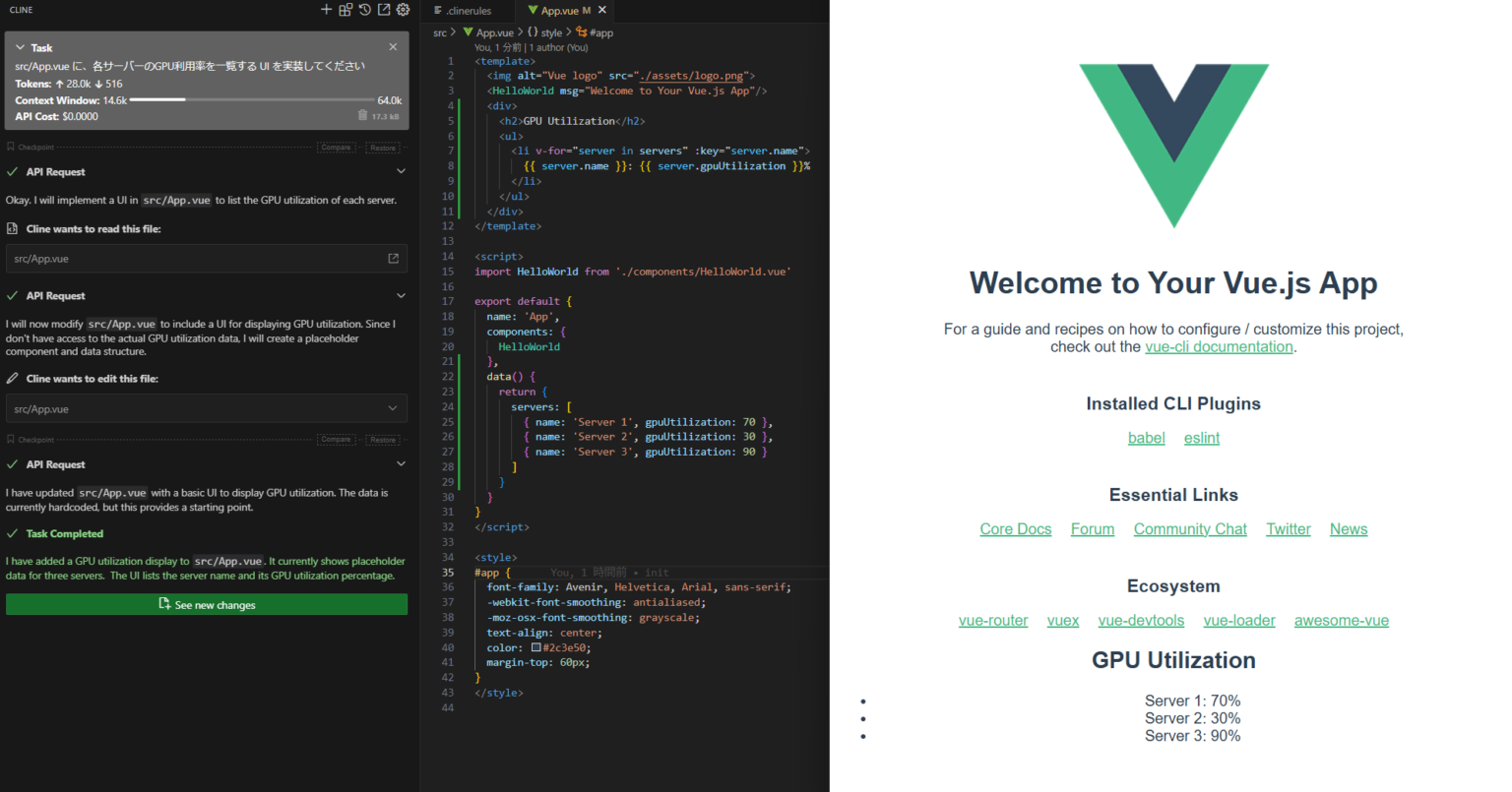Expand the src/App.vue edit dropdown
This screenshot has width=1512, height=792.
(x=393, y=409)
